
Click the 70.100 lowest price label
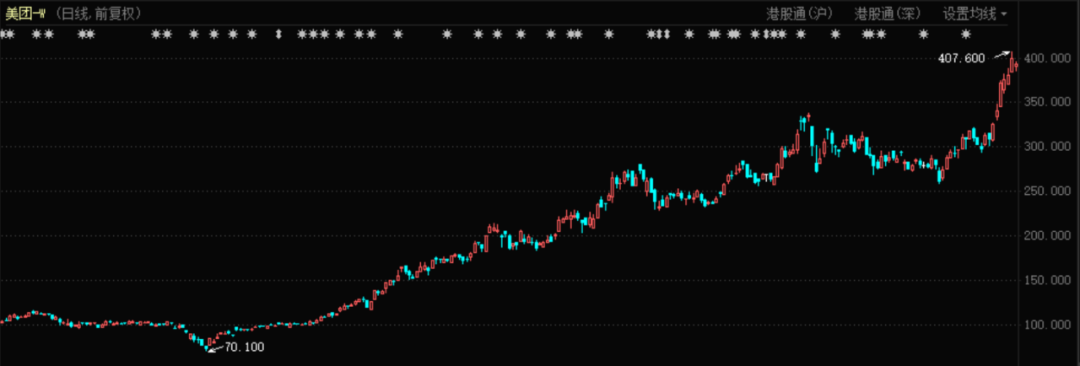coord(245,347)
